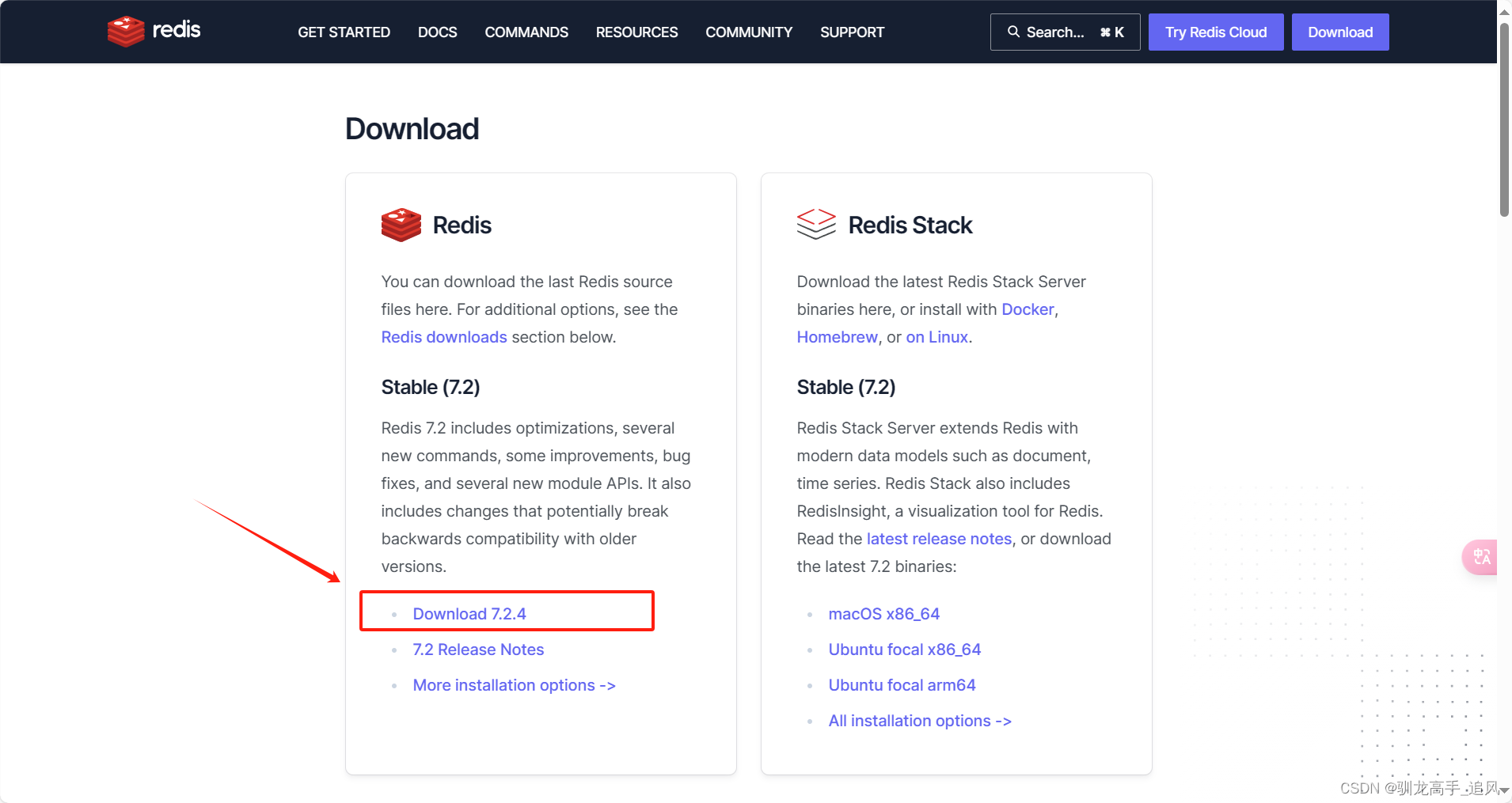Focus the Search field in the navbar
Viewport: 1512px width, 803px height.
[1065, 32]
